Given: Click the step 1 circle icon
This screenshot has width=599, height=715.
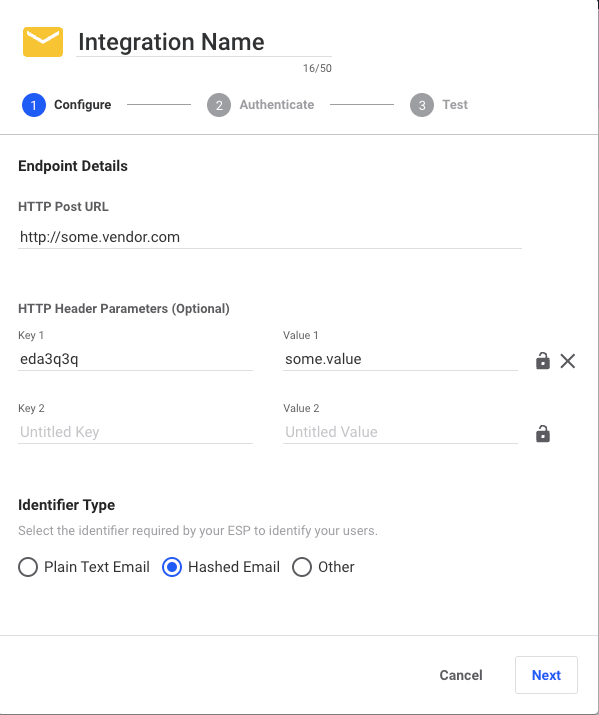Looking at the screenshot, I should click(34, 105).
